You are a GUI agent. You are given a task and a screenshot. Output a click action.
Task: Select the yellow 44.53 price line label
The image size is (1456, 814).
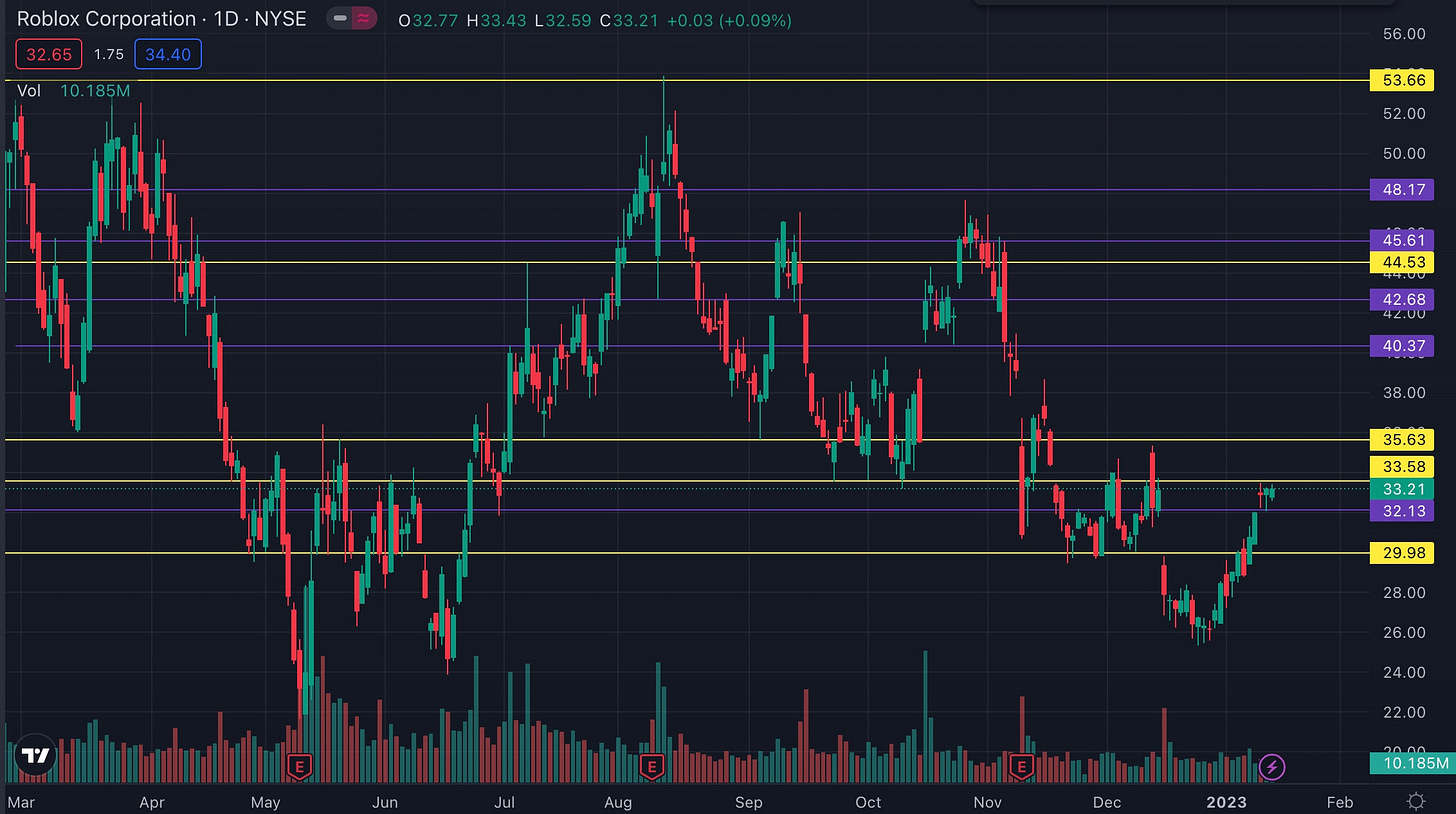coord(1400,263)
